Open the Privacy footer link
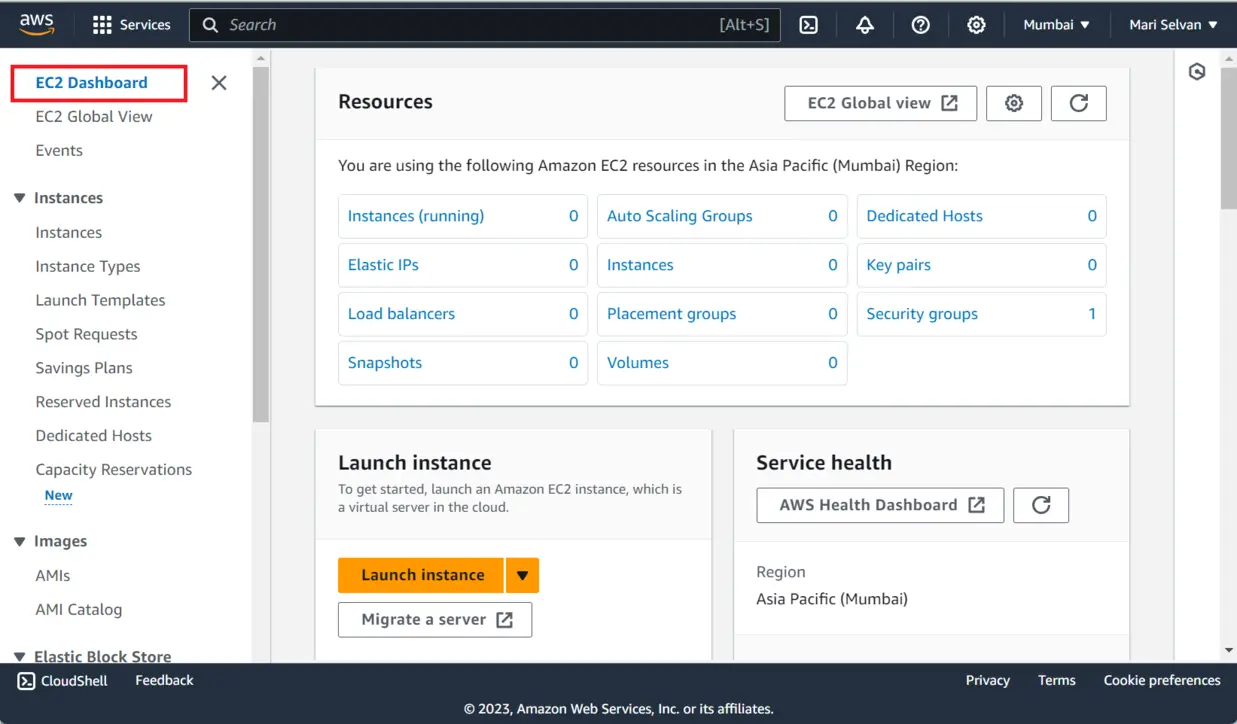 (x=988, y=680)
